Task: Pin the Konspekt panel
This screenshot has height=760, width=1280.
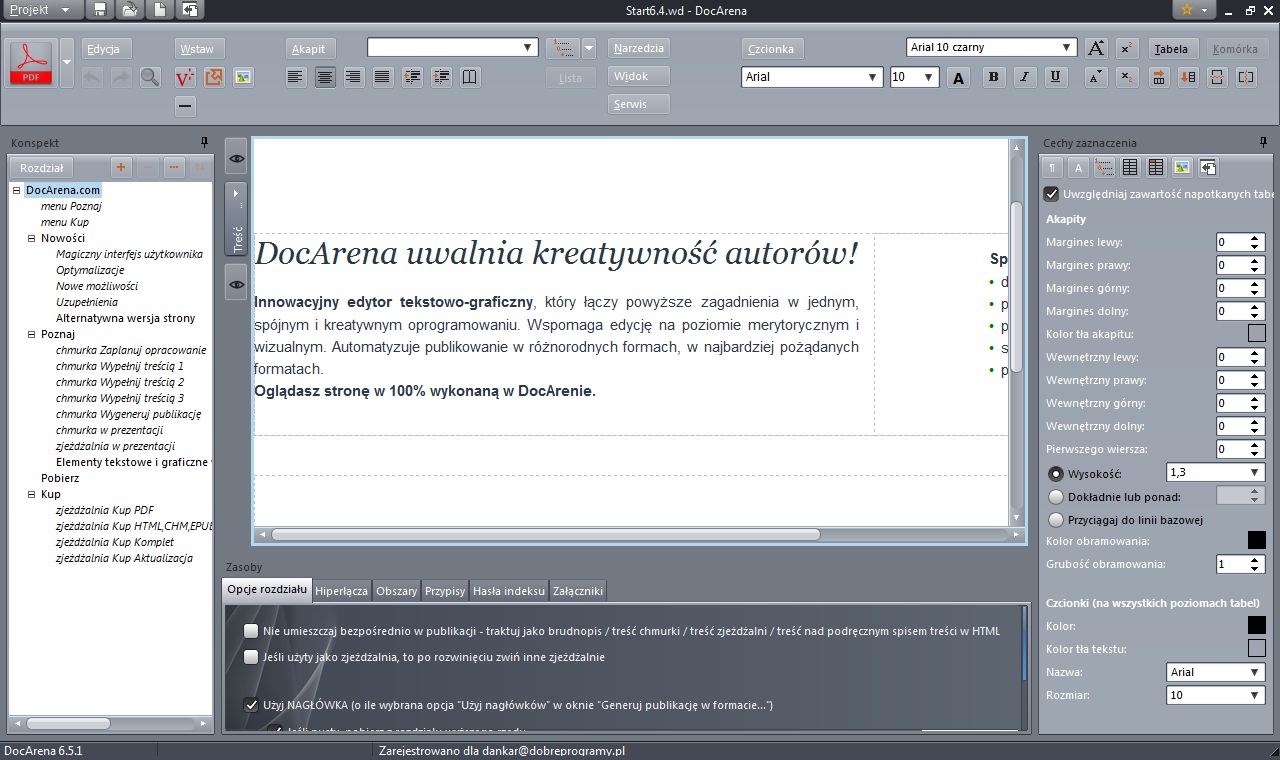Action: [204, 143]
